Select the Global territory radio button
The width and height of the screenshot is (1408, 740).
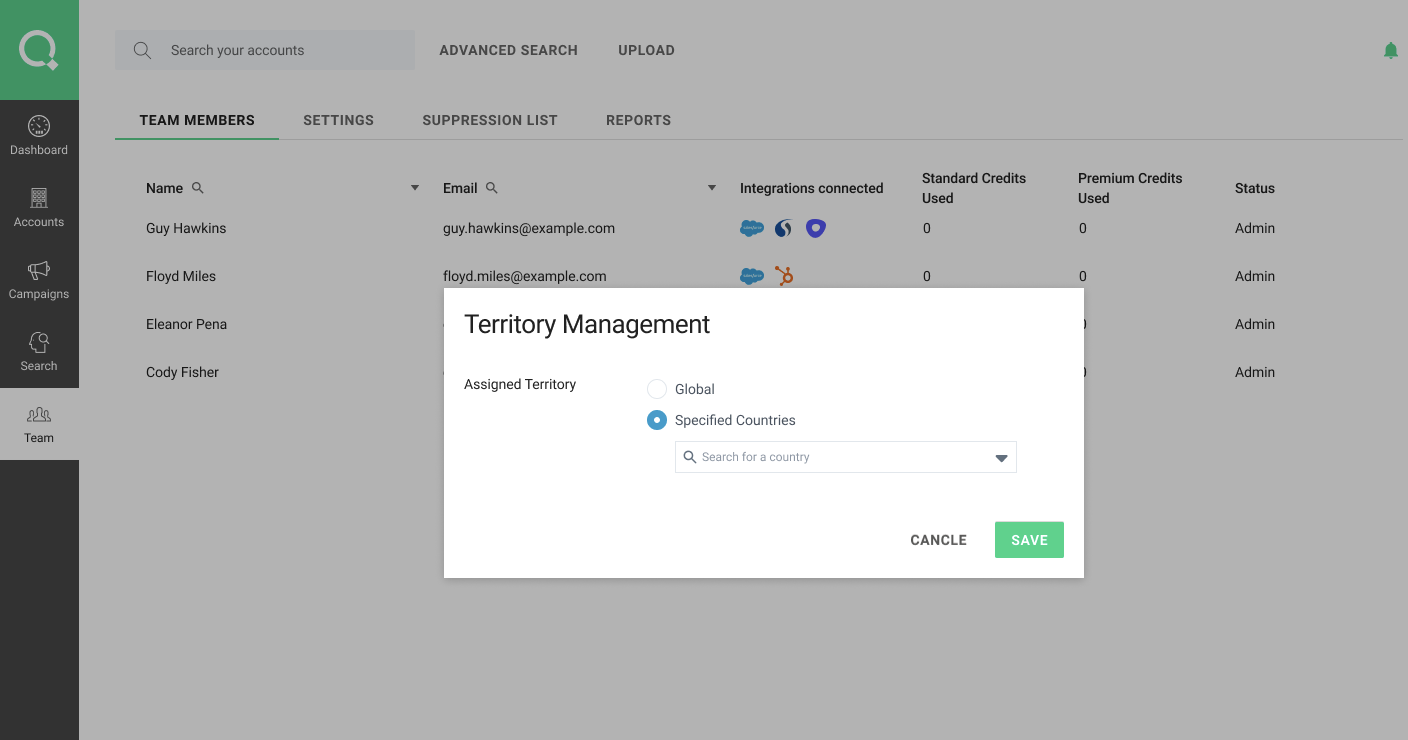tap(657, 389)
